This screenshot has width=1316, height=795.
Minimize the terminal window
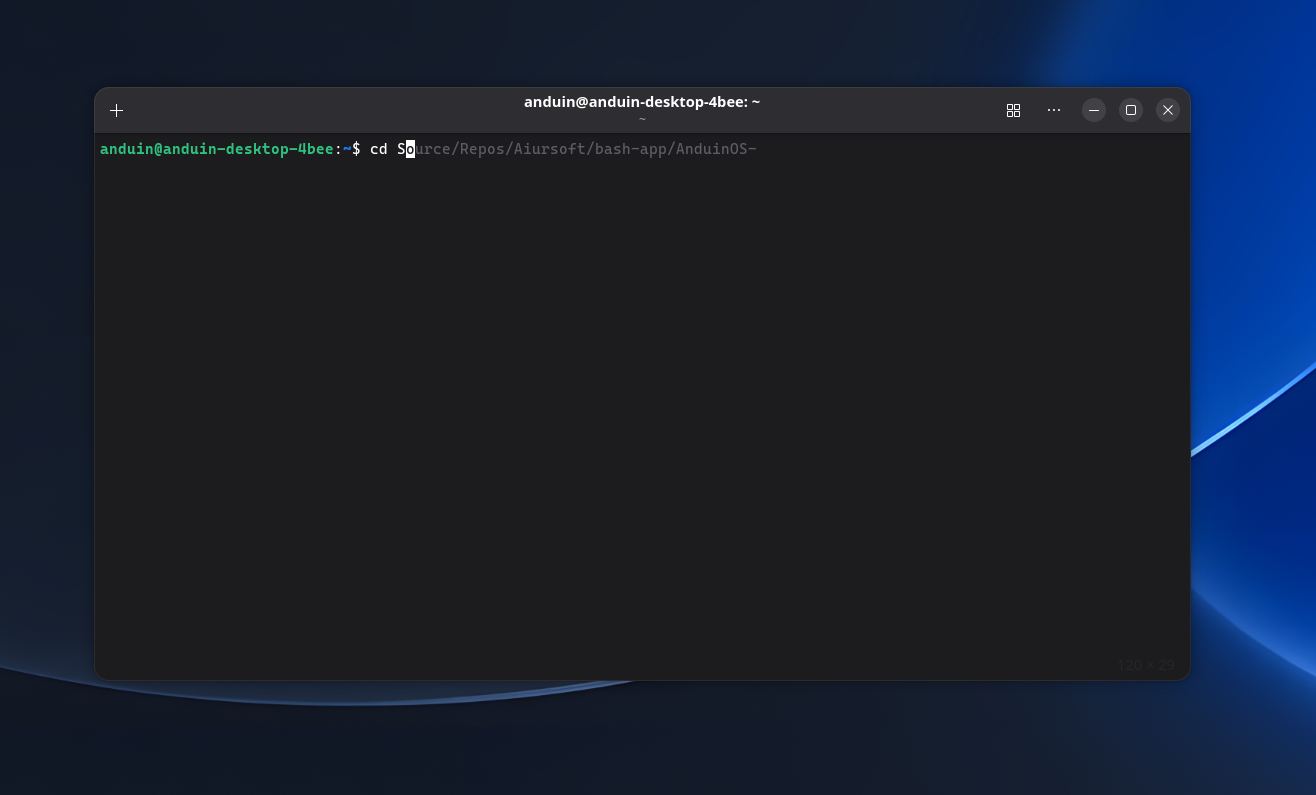1094,110
